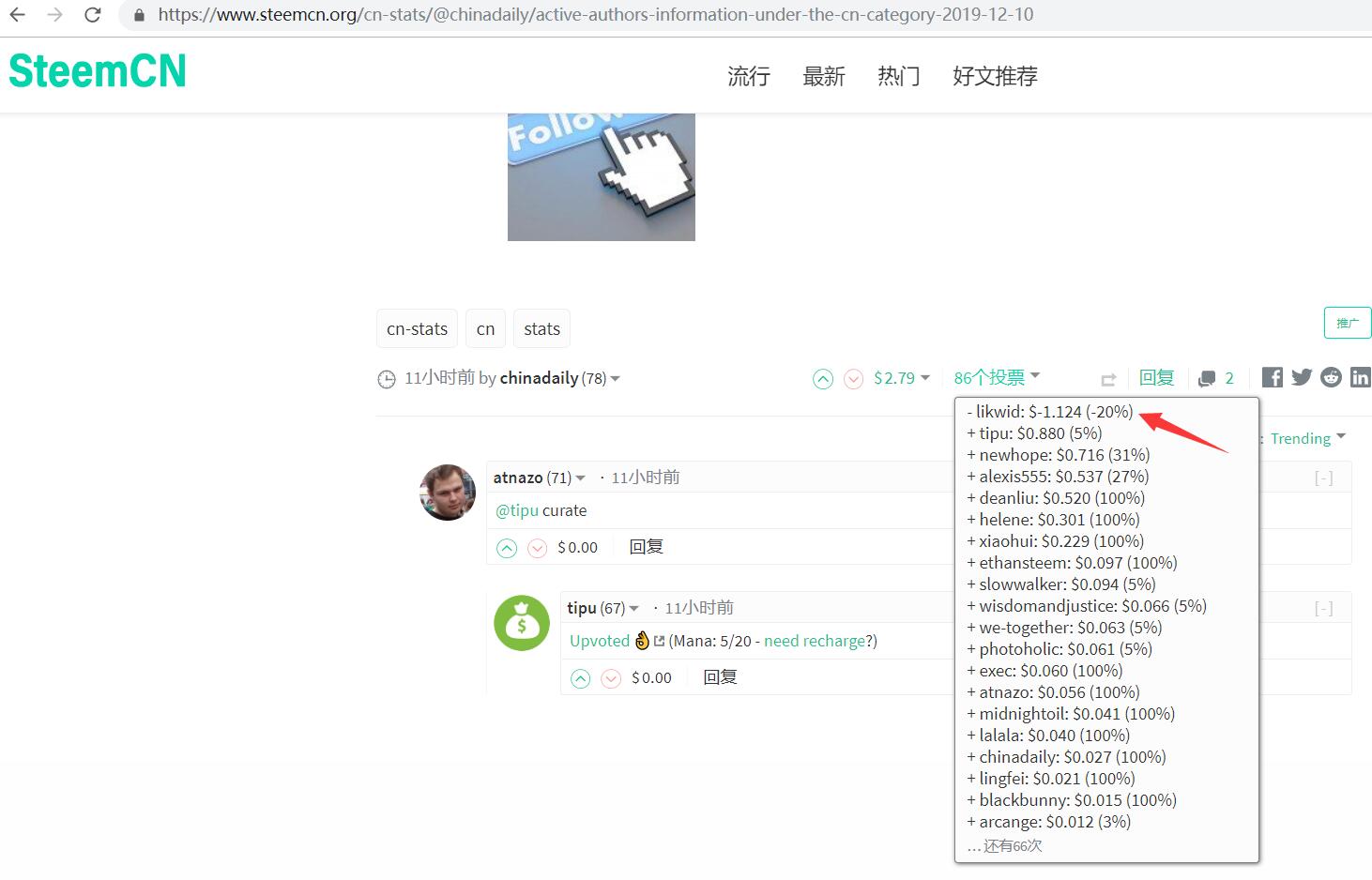Upvote atnazo's comment

[x=507, y=548]
